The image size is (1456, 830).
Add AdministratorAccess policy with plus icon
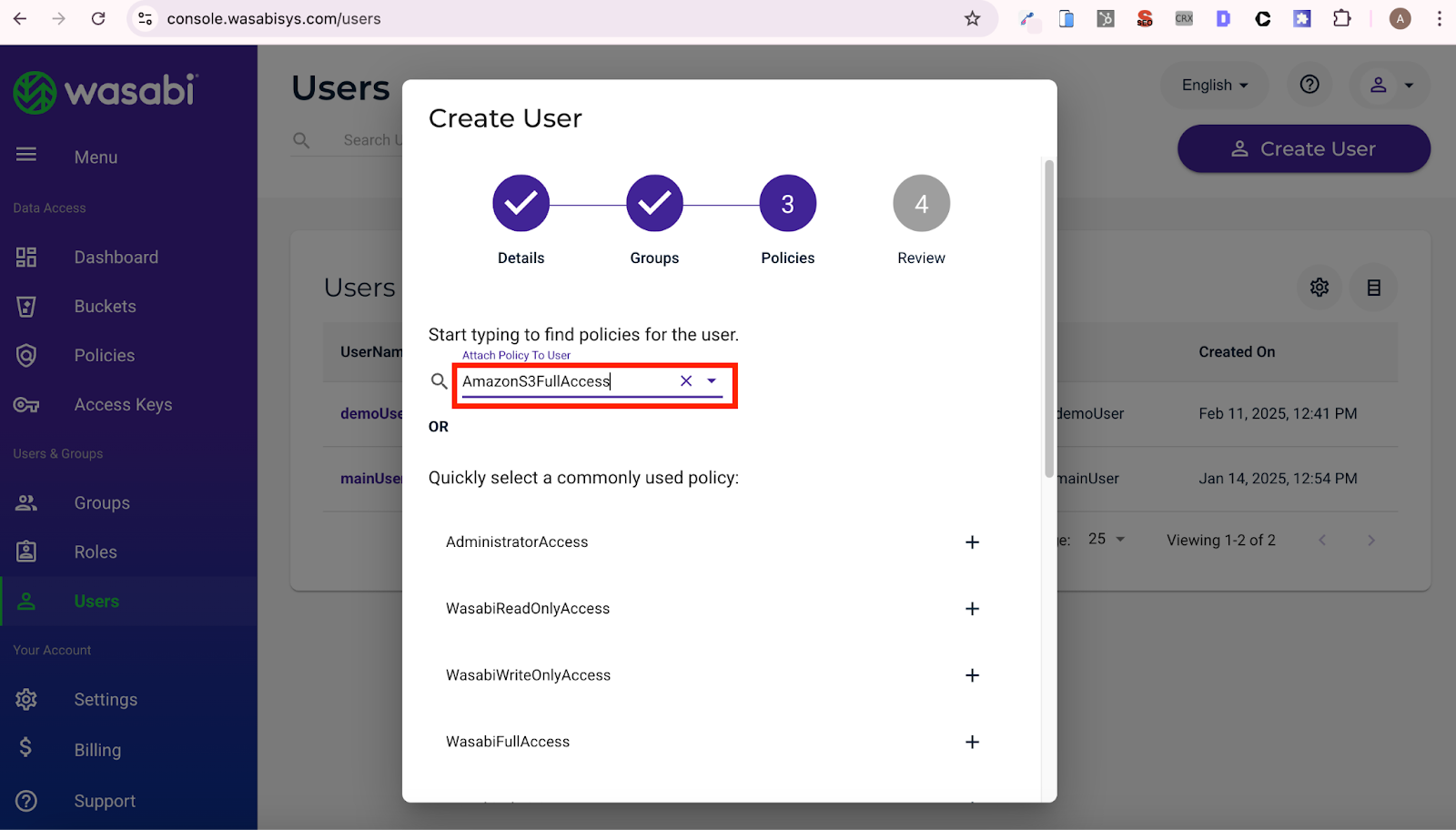pos(972,542)
